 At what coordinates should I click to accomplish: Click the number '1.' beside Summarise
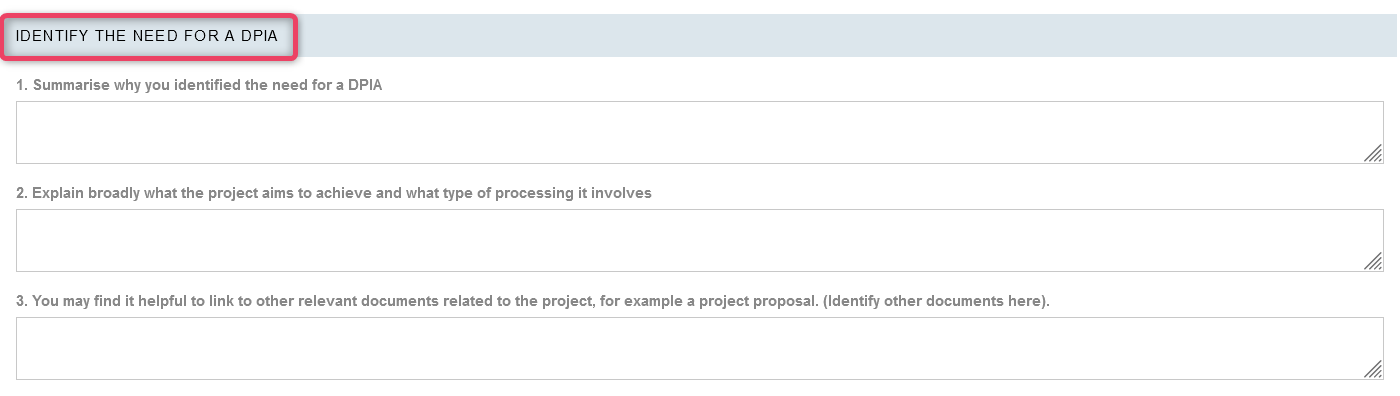[22, 85]
